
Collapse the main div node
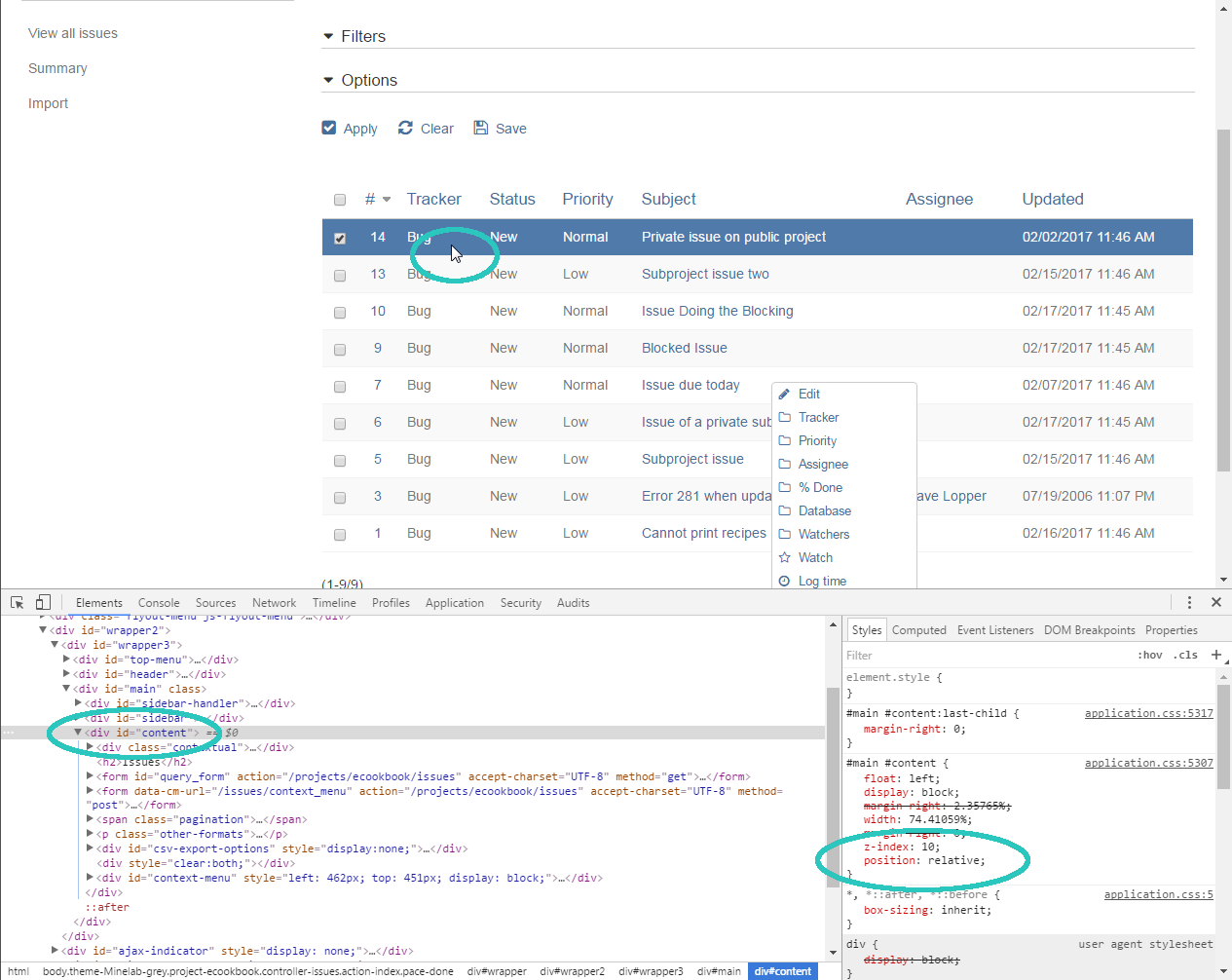tap(66, 689)
